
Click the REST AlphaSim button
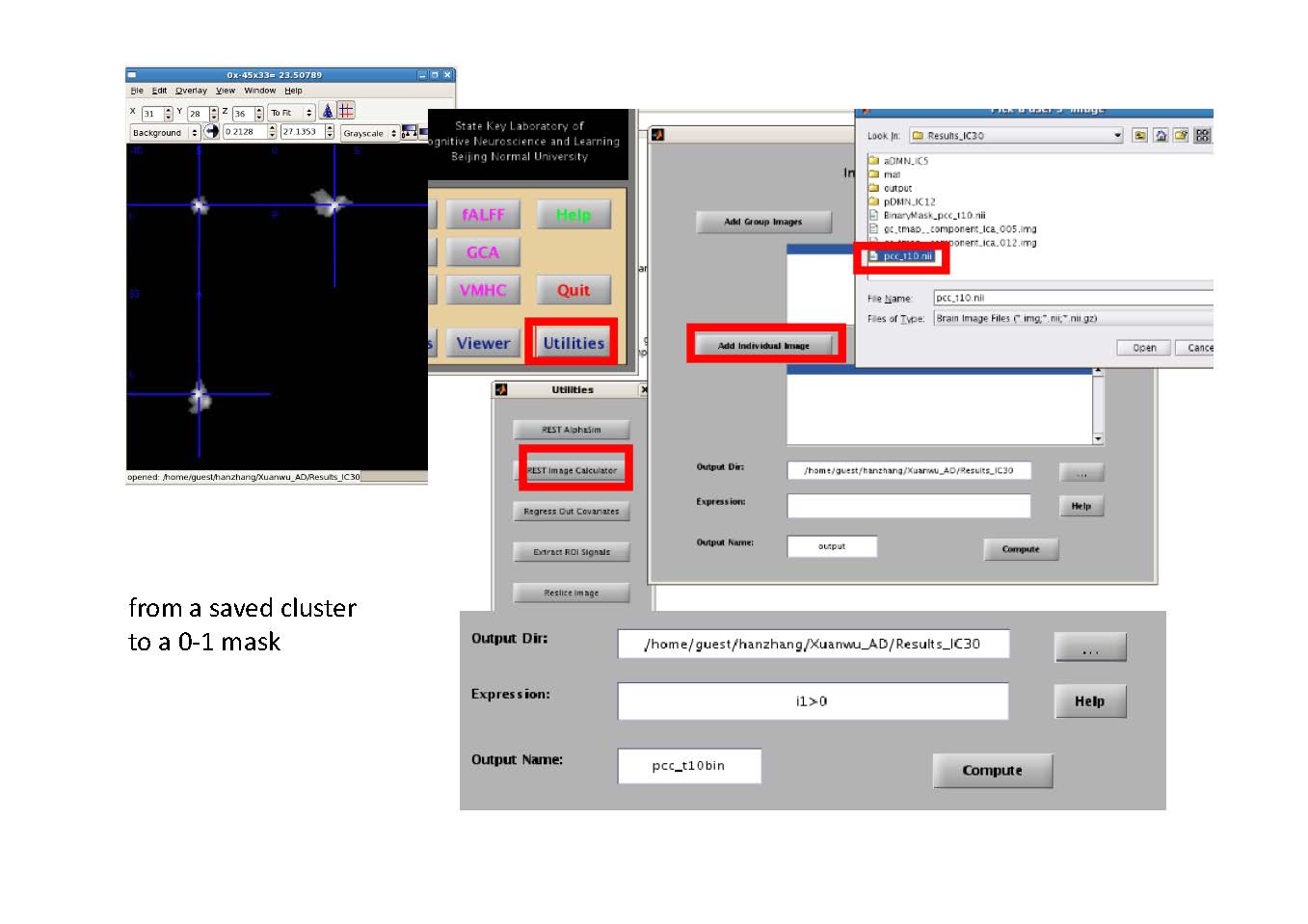point(572,430)
